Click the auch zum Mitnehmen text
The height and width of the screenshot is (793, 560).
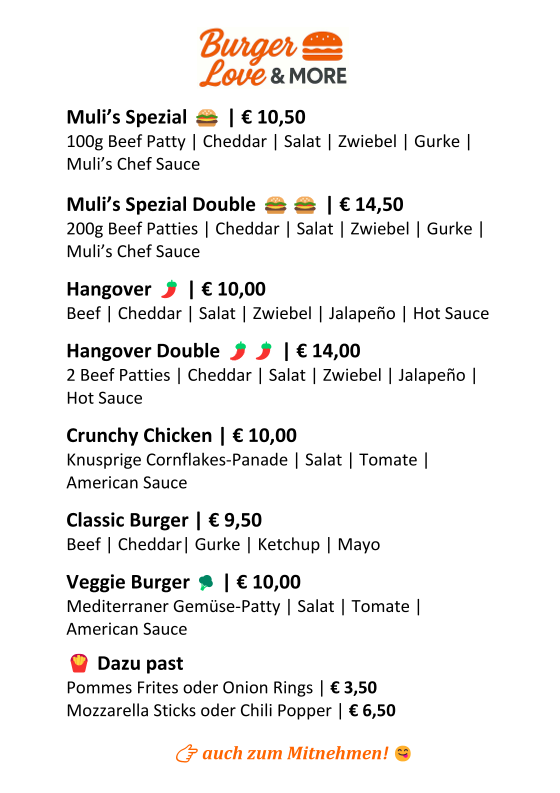pos(295,753)
